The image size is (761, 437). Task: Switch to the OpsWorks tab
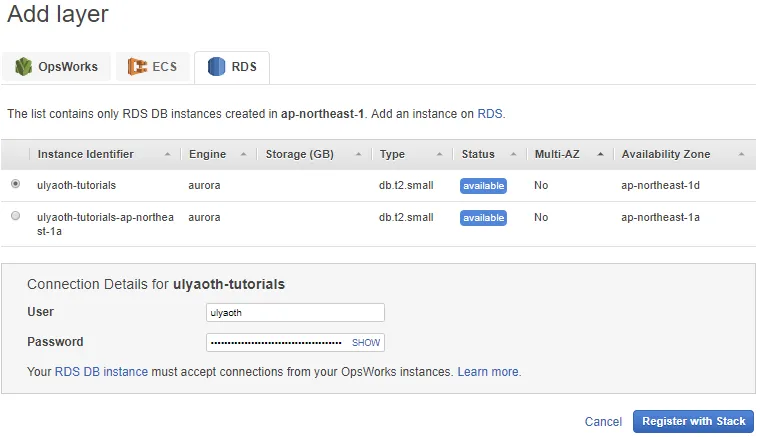point(56,67)
